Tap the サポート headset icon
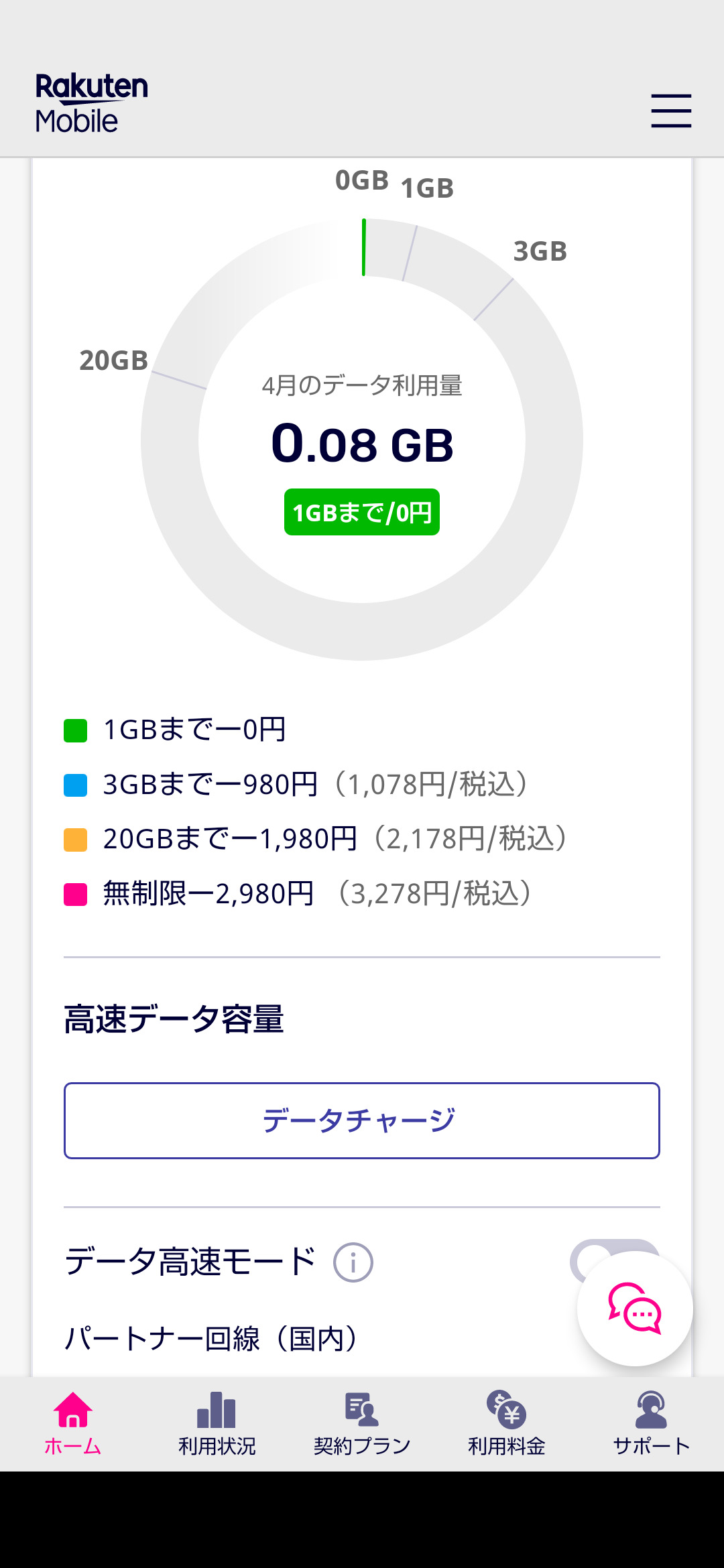The width and height of the screenshot is (724, 1568). (651, 1409)
